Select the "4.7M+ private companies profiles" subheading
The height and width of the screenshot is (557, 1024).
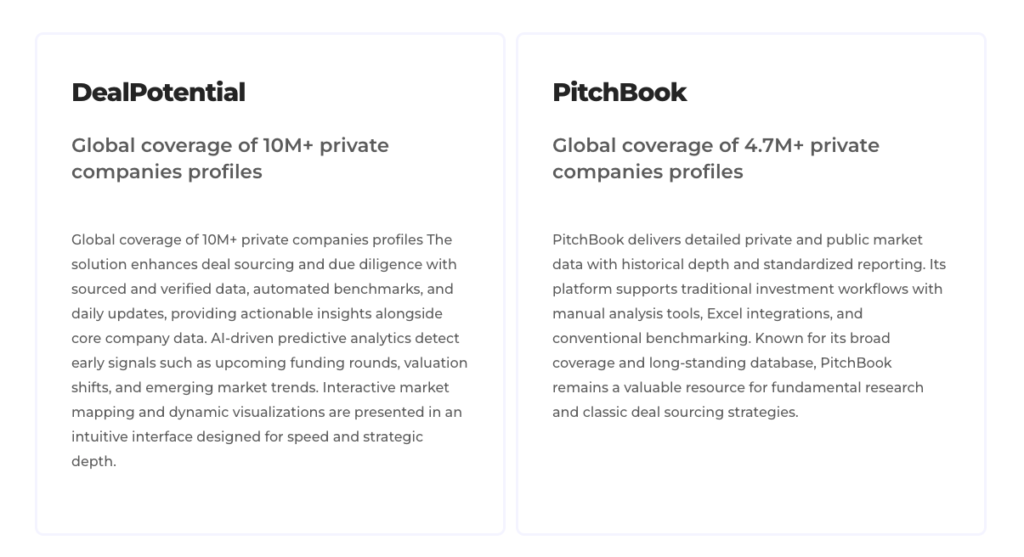[715, 158]
